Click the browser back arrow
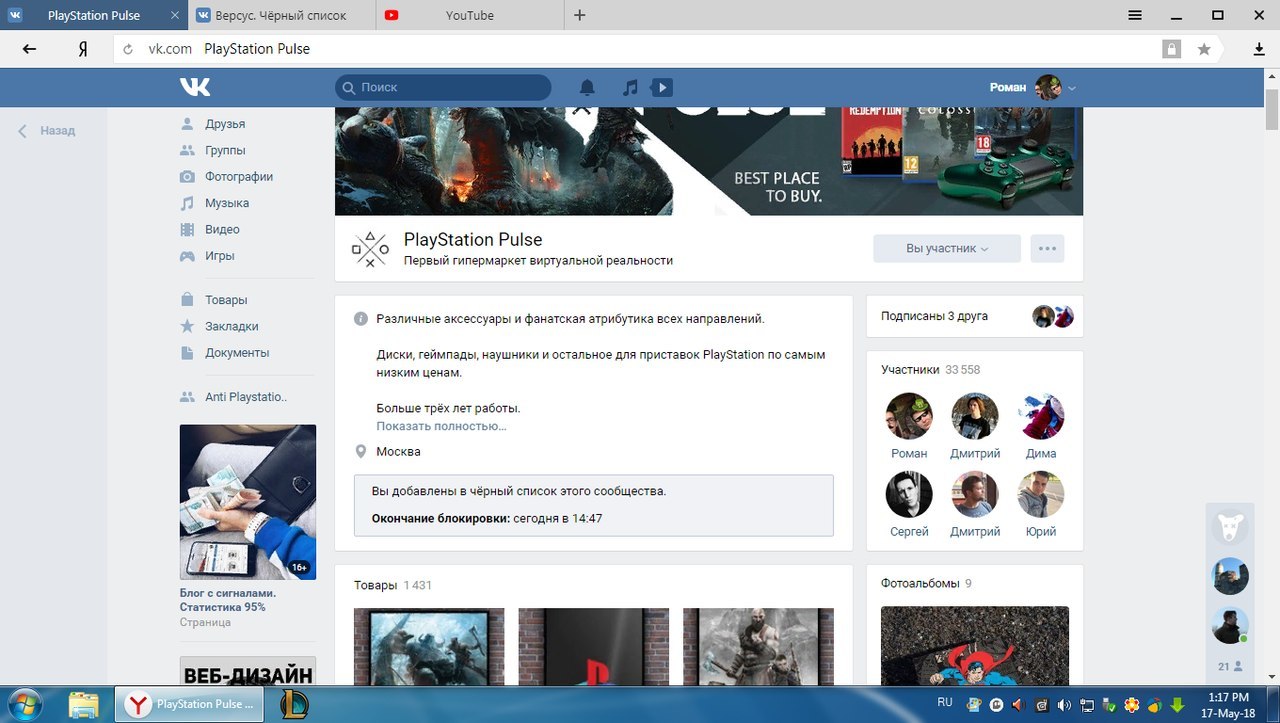 (x=29, y=48)
